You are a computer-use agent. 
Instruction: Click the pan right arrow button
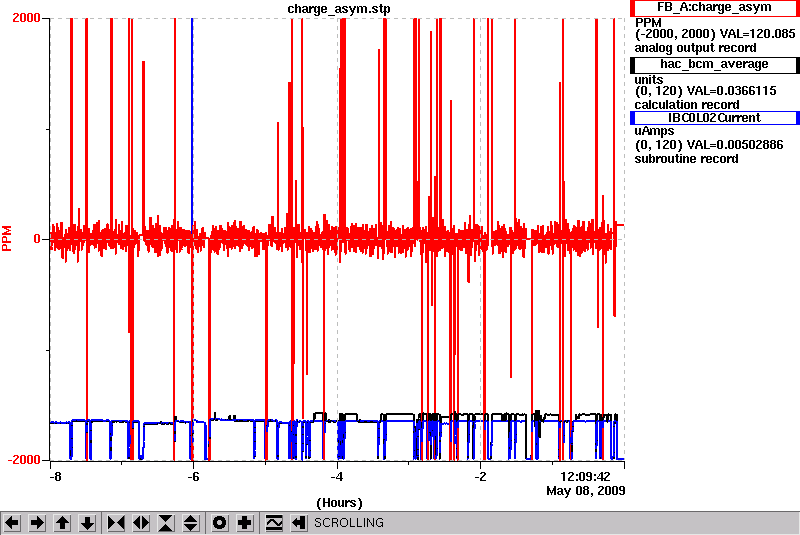pos(37,523)
